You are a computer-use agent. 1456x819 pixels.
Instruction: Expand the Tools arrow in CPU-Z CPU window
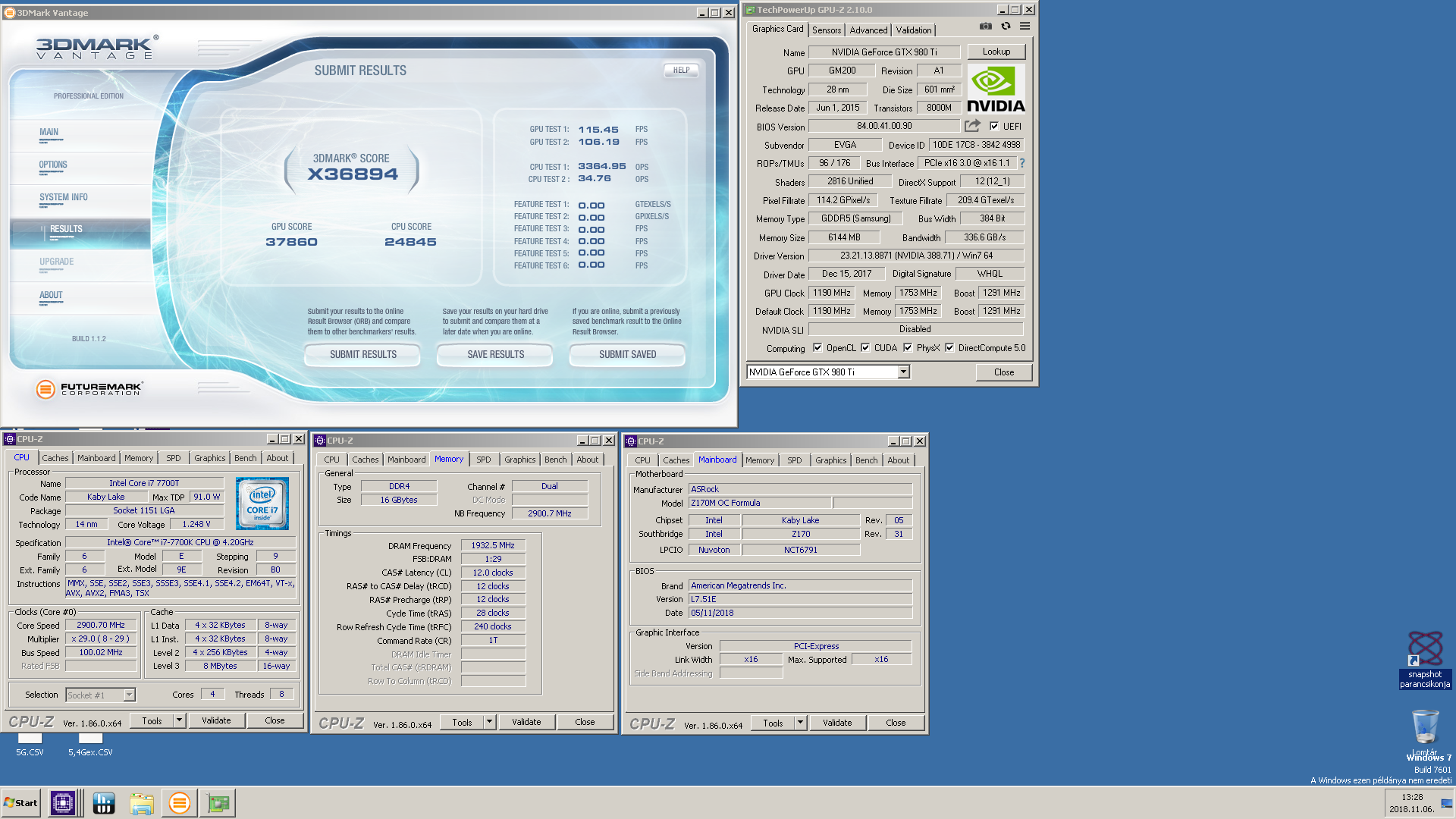point(180,720)
